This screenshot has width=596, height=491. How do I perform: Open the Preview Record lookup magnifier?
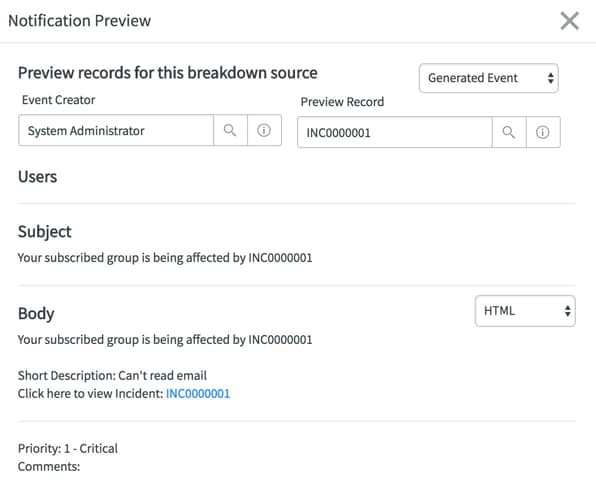[509, 132]
